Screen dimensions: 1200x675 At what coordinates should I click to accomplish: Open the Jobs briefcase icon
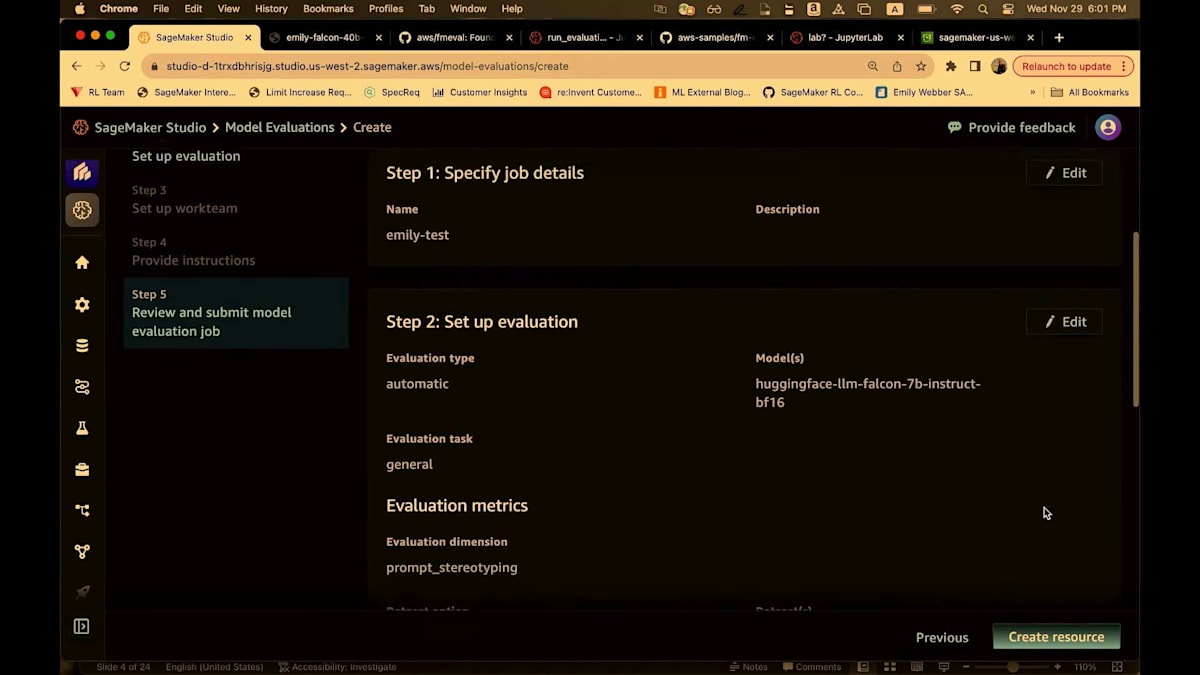[x=82, y=469]
